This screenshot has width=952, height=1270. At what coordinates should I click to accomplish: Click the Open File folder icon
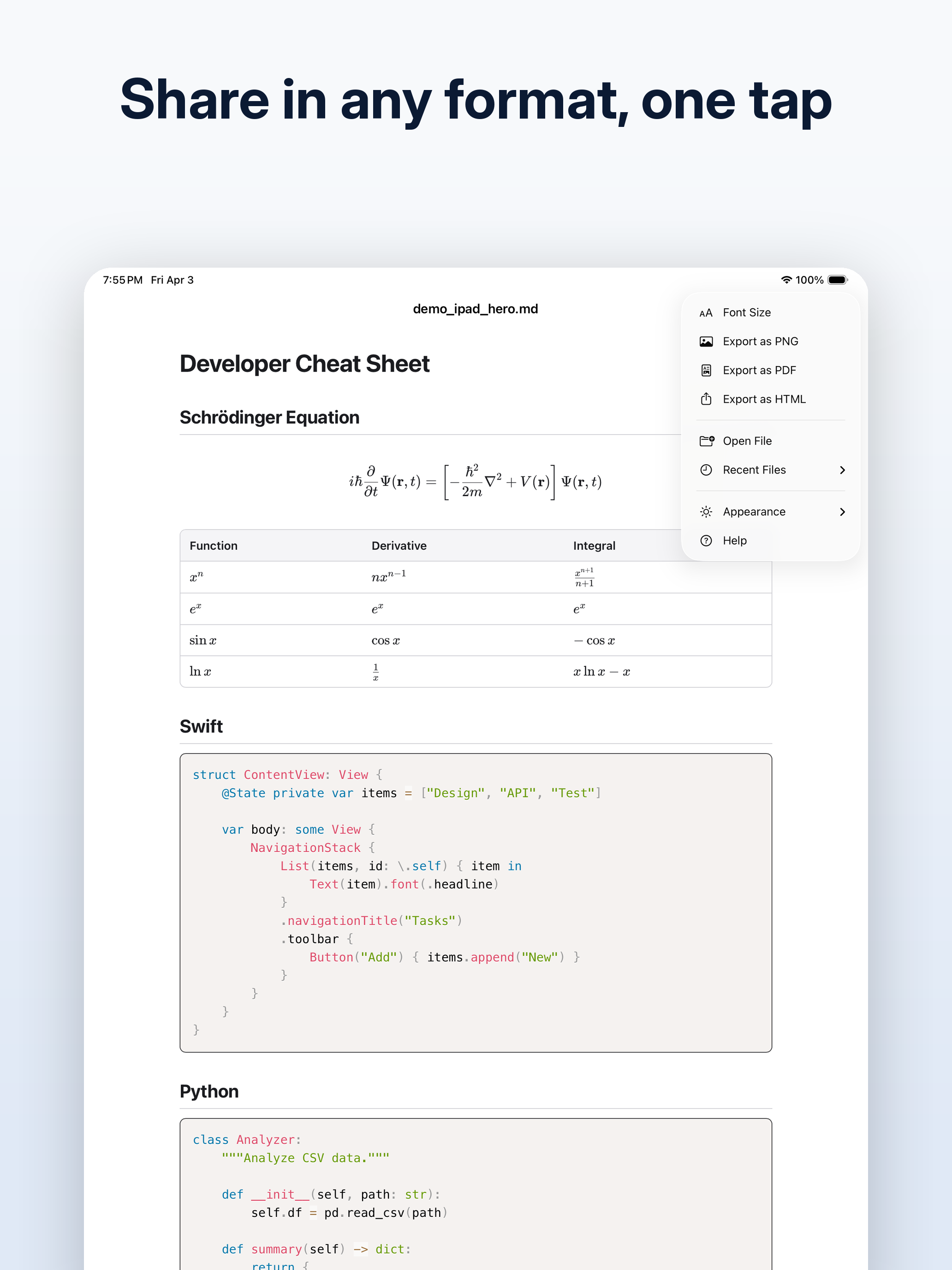pyautogui.click(x=707, y=441)
